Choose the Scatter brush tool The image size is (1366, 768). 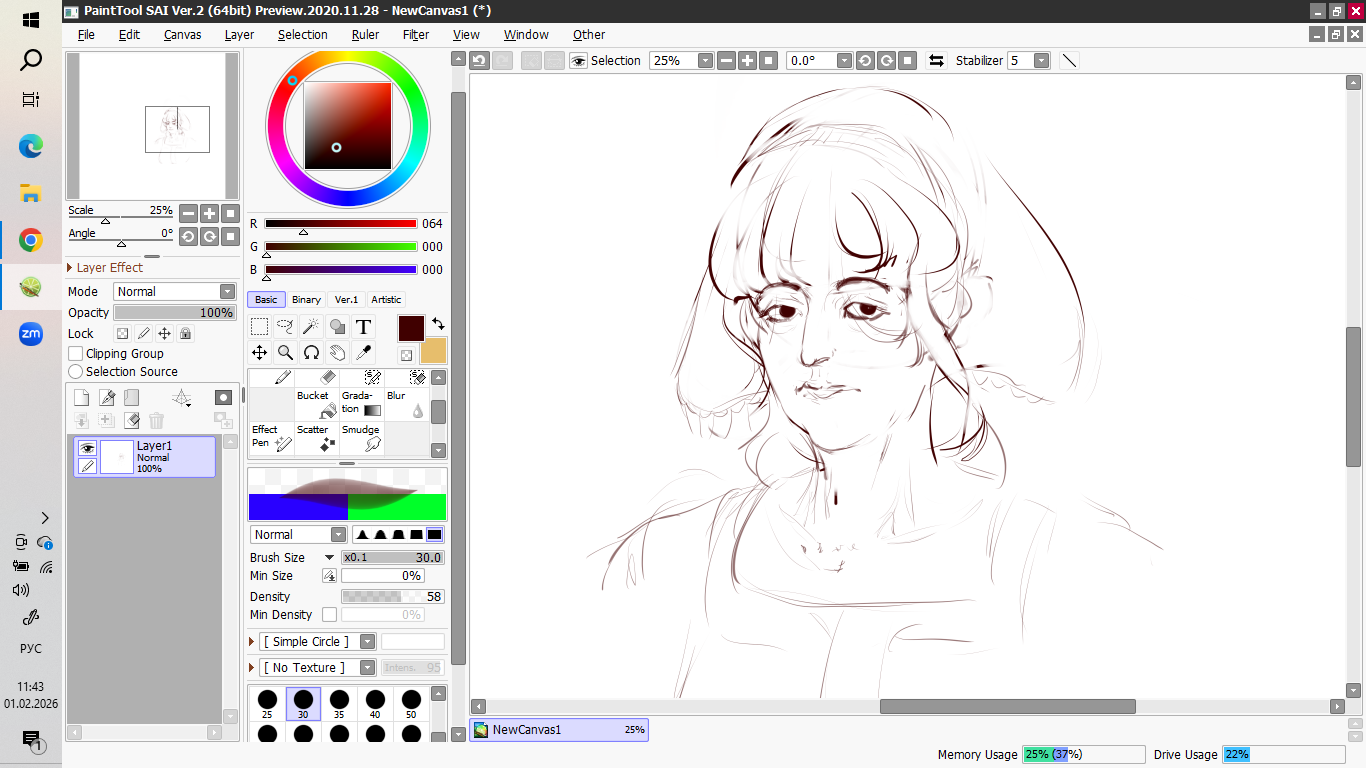[317, 438]
